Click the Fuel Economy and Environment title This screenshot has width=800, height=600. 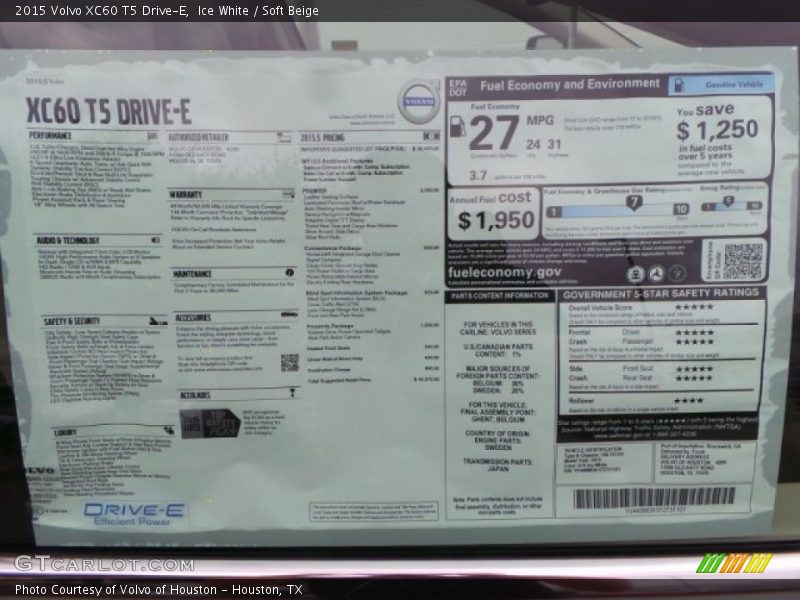570,85
